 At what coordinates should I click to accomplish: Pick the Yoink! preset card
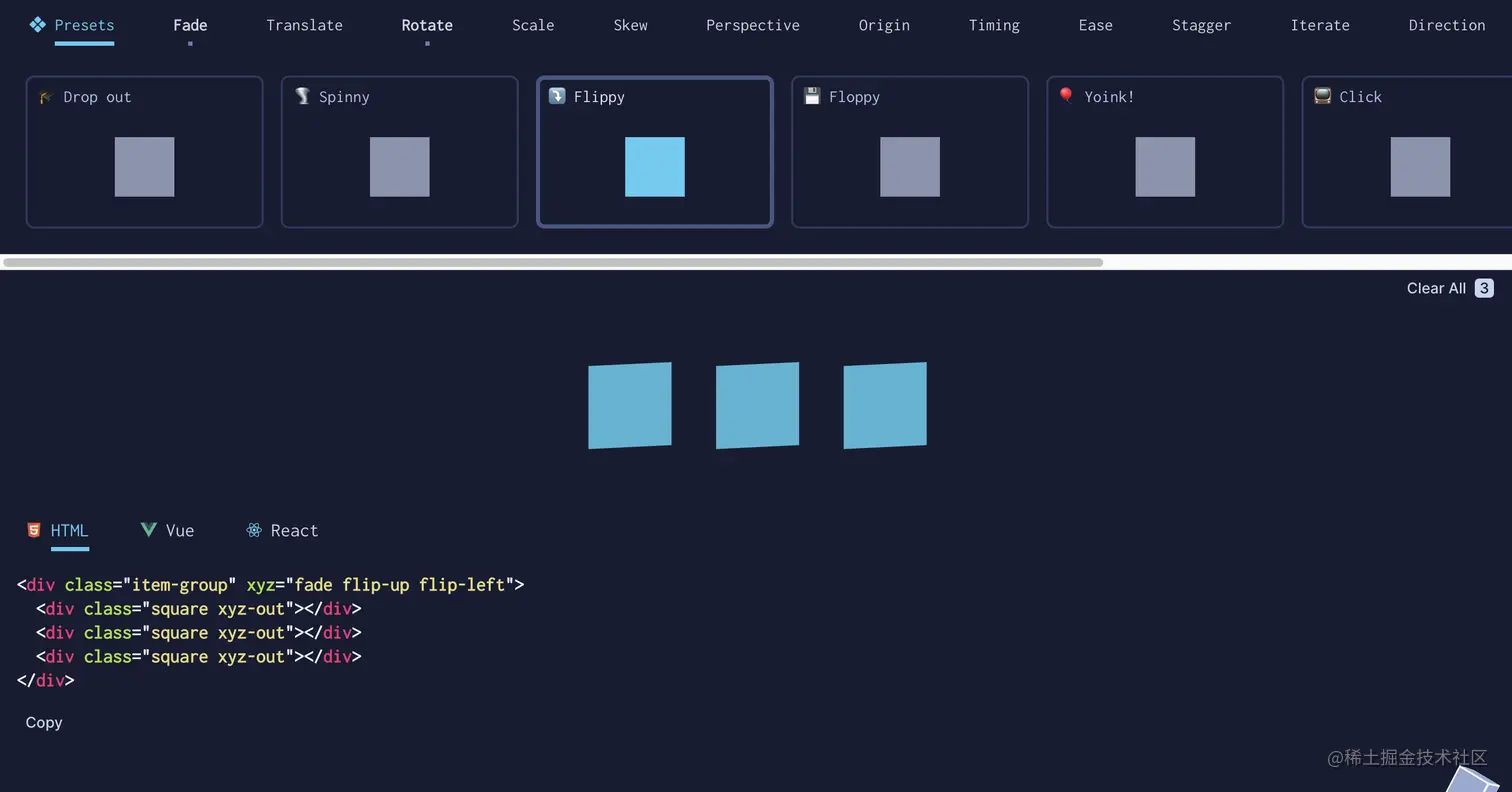pyautogui.click(x=1165, y=152)
